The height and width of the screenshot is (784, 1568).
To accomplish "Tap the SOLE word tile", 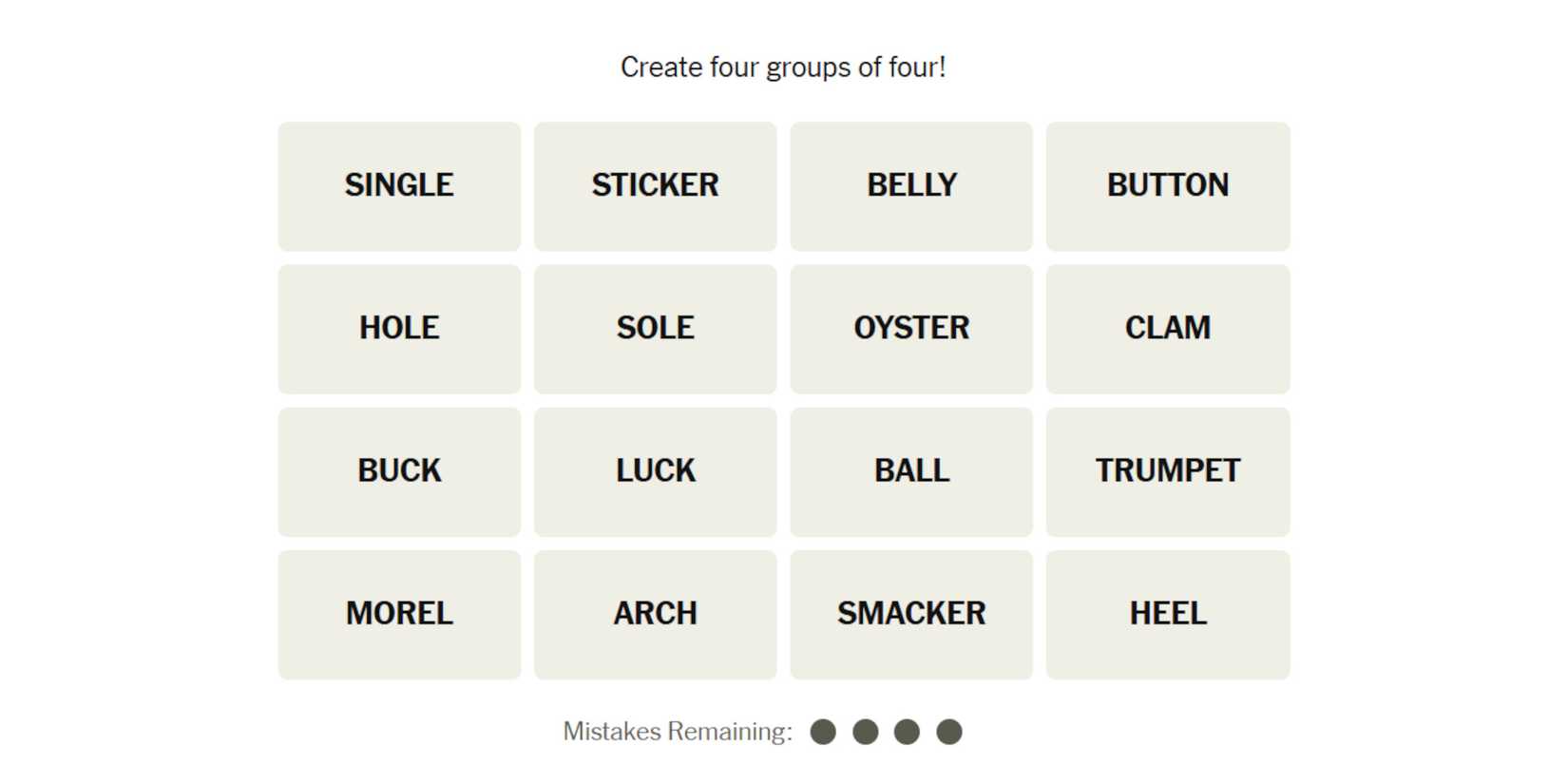I will coord(655,329).
